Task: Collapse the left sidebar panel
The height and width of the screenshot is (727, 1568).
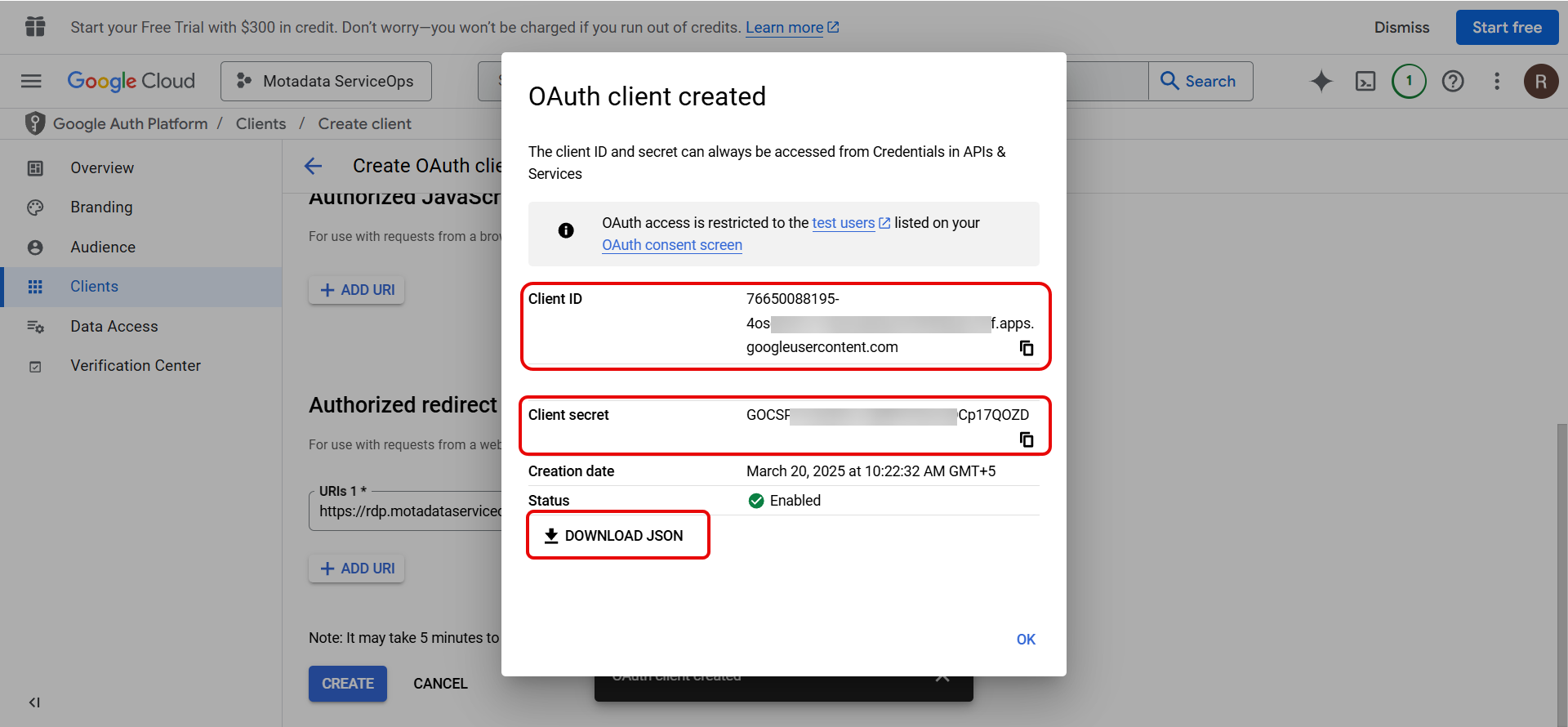Action: point(34,702)
